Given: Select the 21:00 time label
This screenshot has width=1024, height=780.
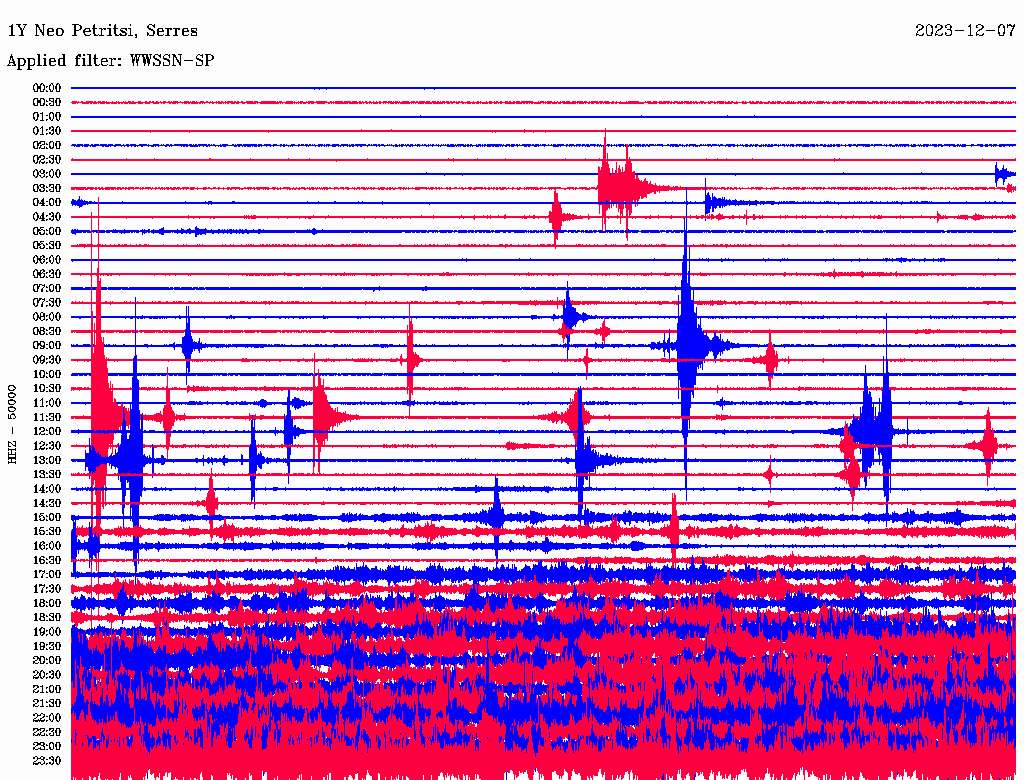Looking at the screenshot, I should 47,690.
